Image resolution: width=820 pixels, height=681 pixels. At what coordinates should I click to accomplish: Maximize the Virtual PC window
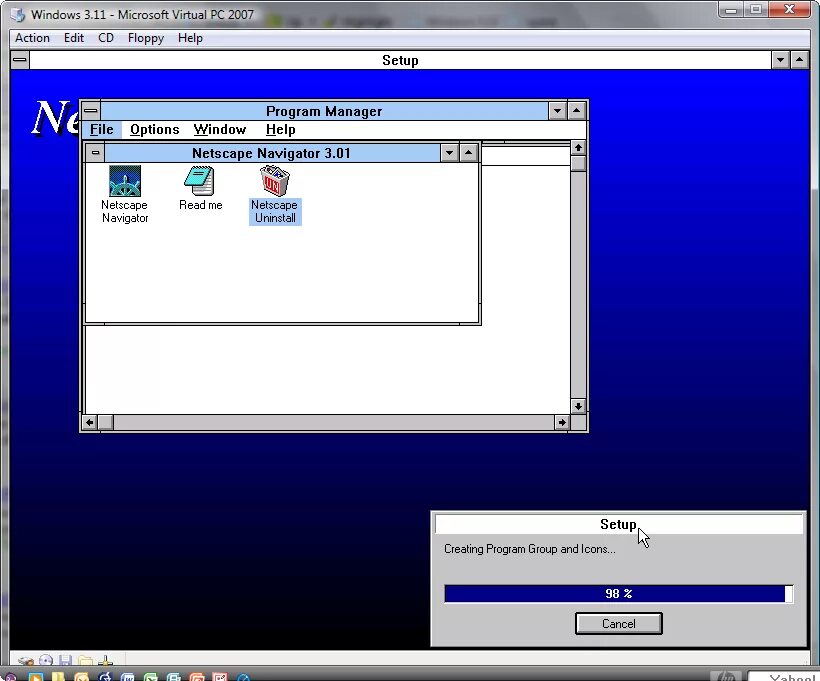[x=756, y=10]
